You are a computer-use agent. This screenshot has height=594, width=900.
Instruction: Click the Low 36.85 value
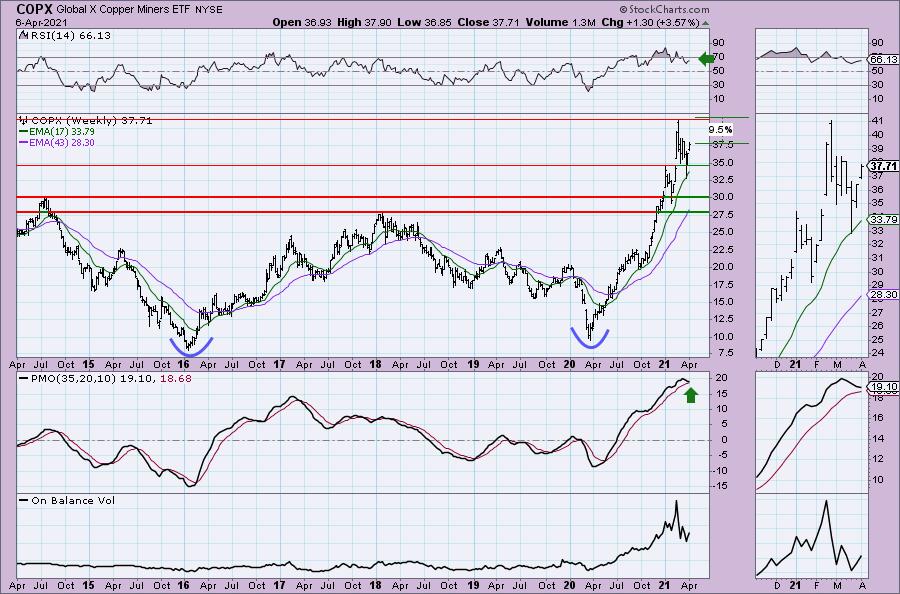point(425,22)
